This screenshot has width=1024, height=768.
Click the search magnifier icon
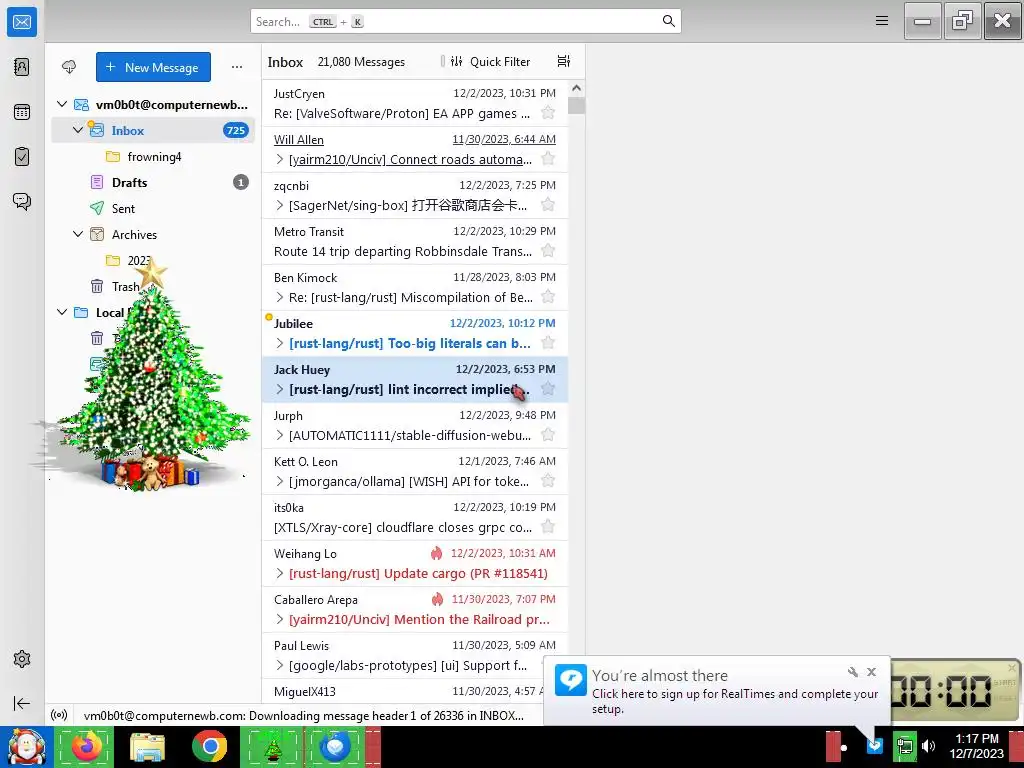click(668, 21)
